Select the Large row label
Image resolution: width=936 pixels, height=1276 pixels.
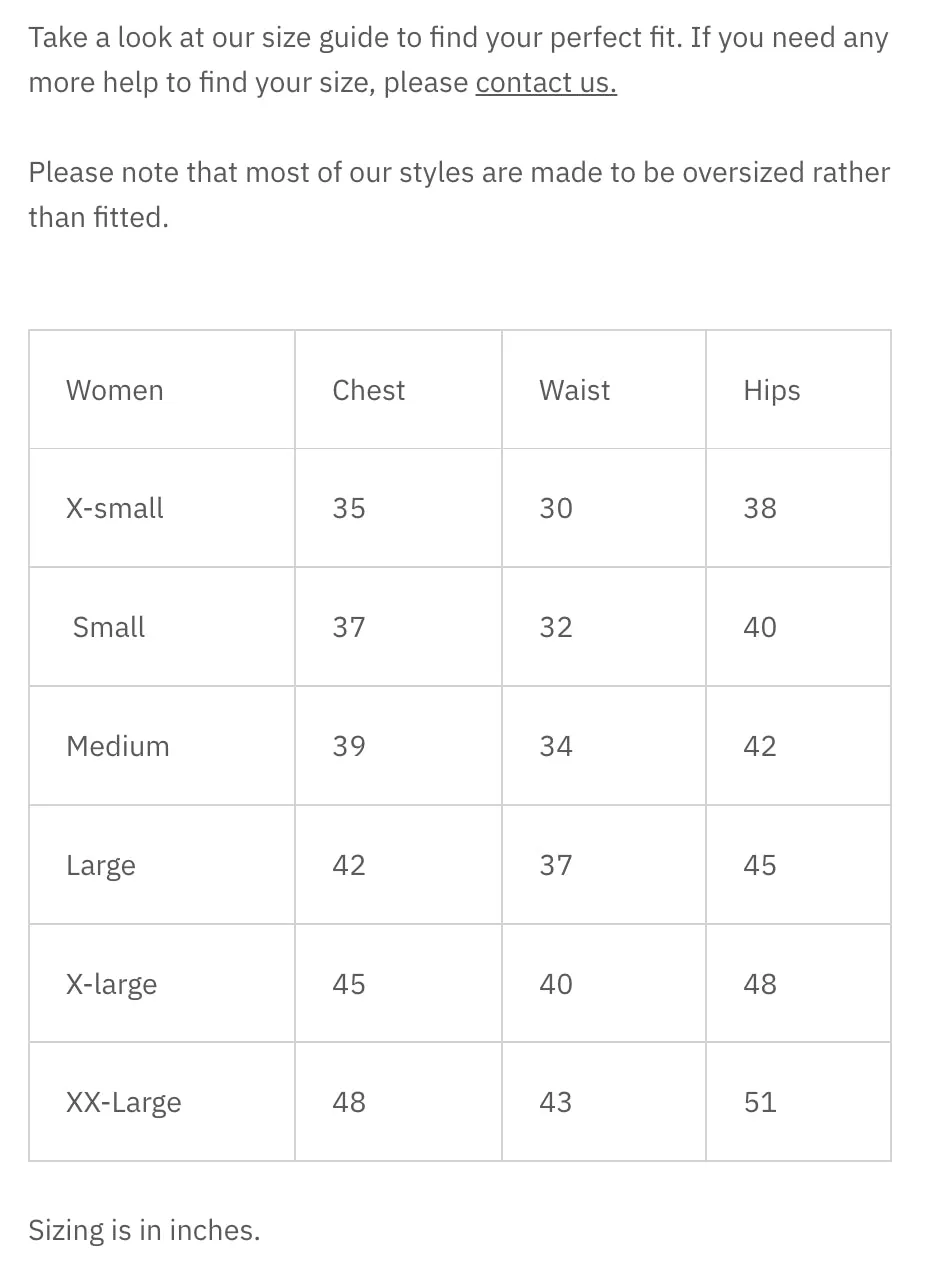(x=101, y=866)
